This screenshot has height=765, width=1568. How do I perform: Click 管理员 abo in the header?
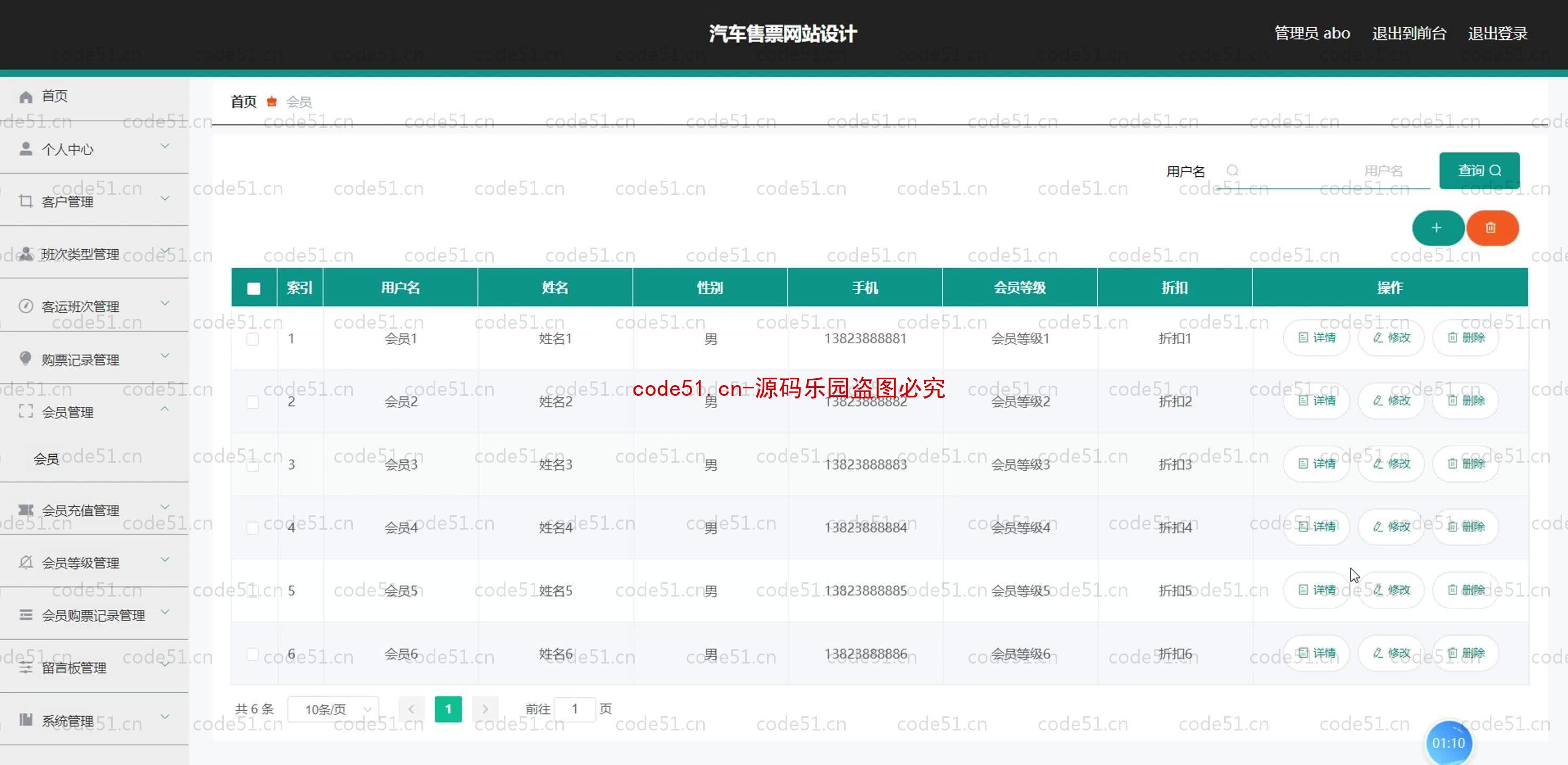1312,33
